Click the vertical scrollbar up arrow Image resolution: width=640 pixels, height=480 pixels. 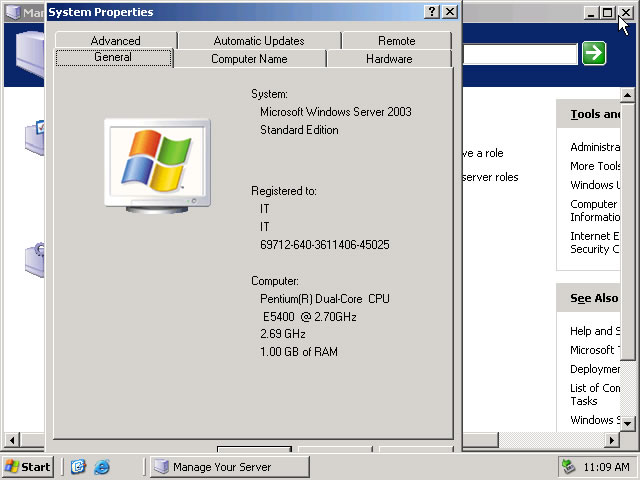pyautogui.click(x=627, y=95)
